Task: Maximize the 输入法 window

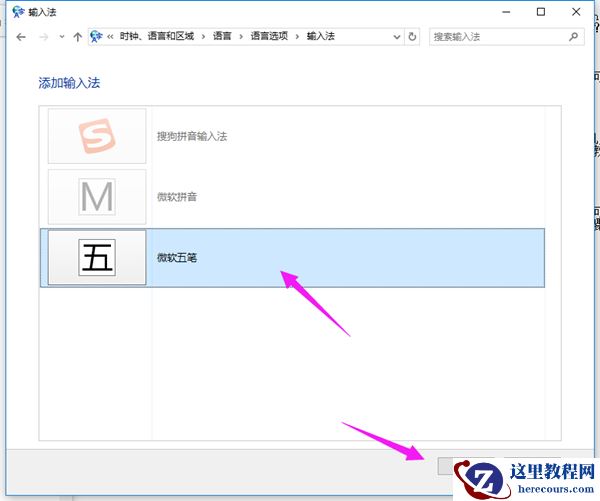Action: click(x=541, y=12)
